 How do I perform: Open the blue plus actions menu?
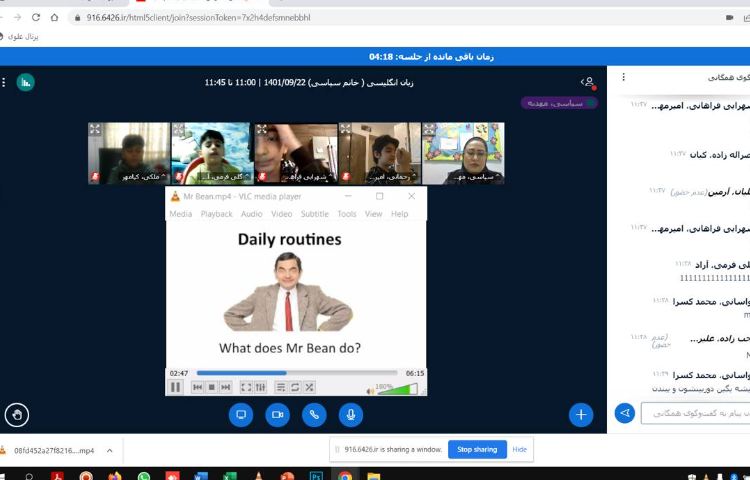pos(581,414)
